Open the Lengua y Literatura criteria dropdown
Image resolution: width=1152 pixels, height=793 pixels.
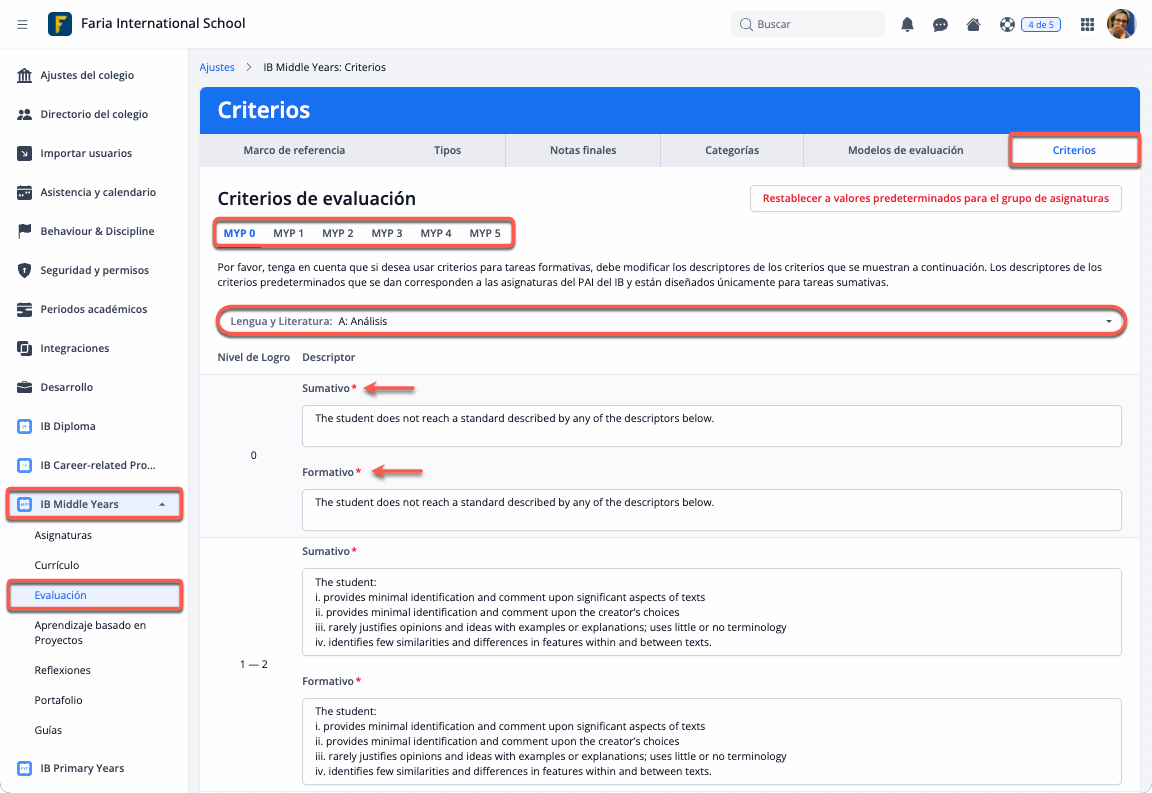pos(671,321)
